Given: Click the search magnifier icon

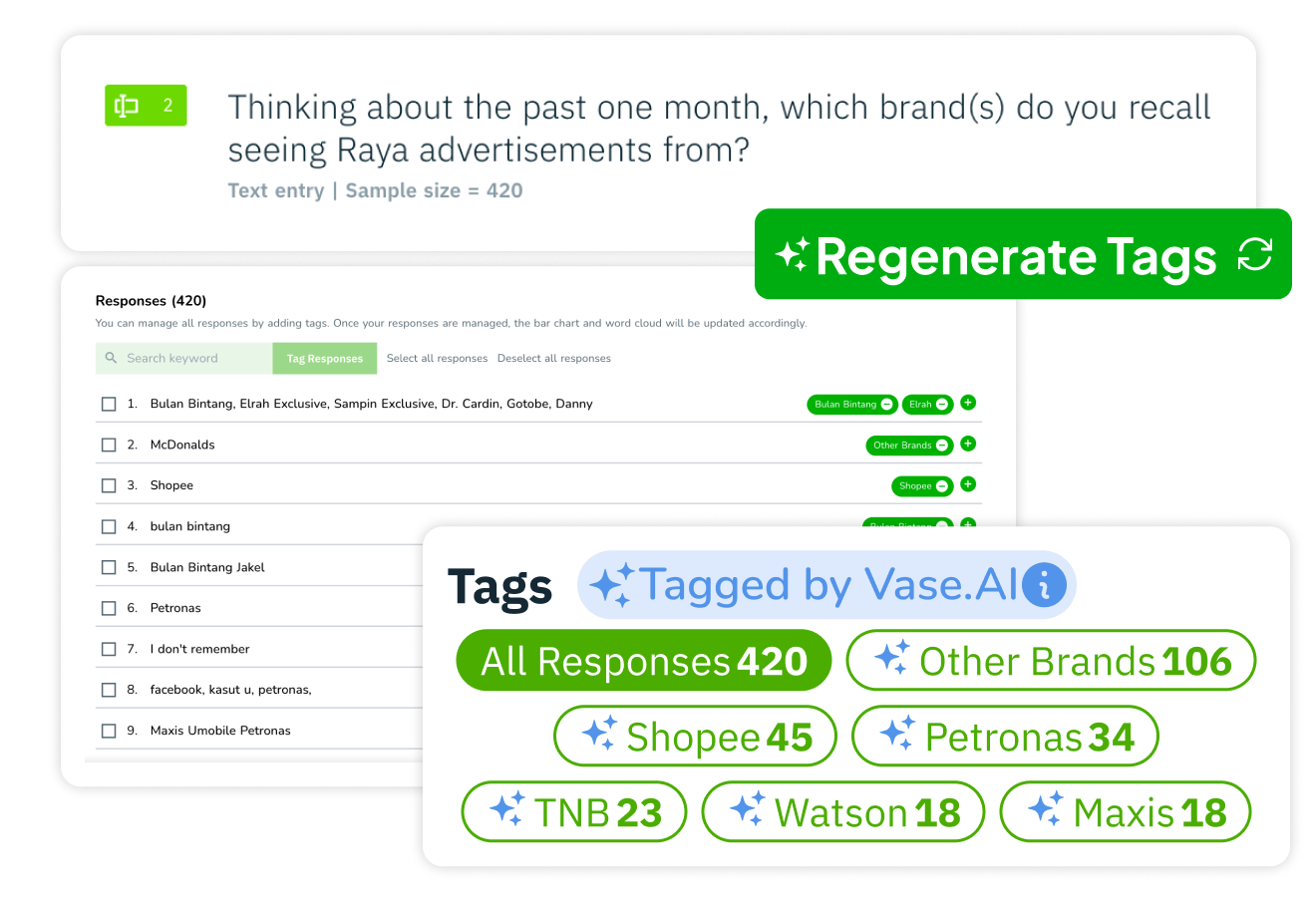Looking at the screenshot, I should pyautogui.click(x=112, y=358).
